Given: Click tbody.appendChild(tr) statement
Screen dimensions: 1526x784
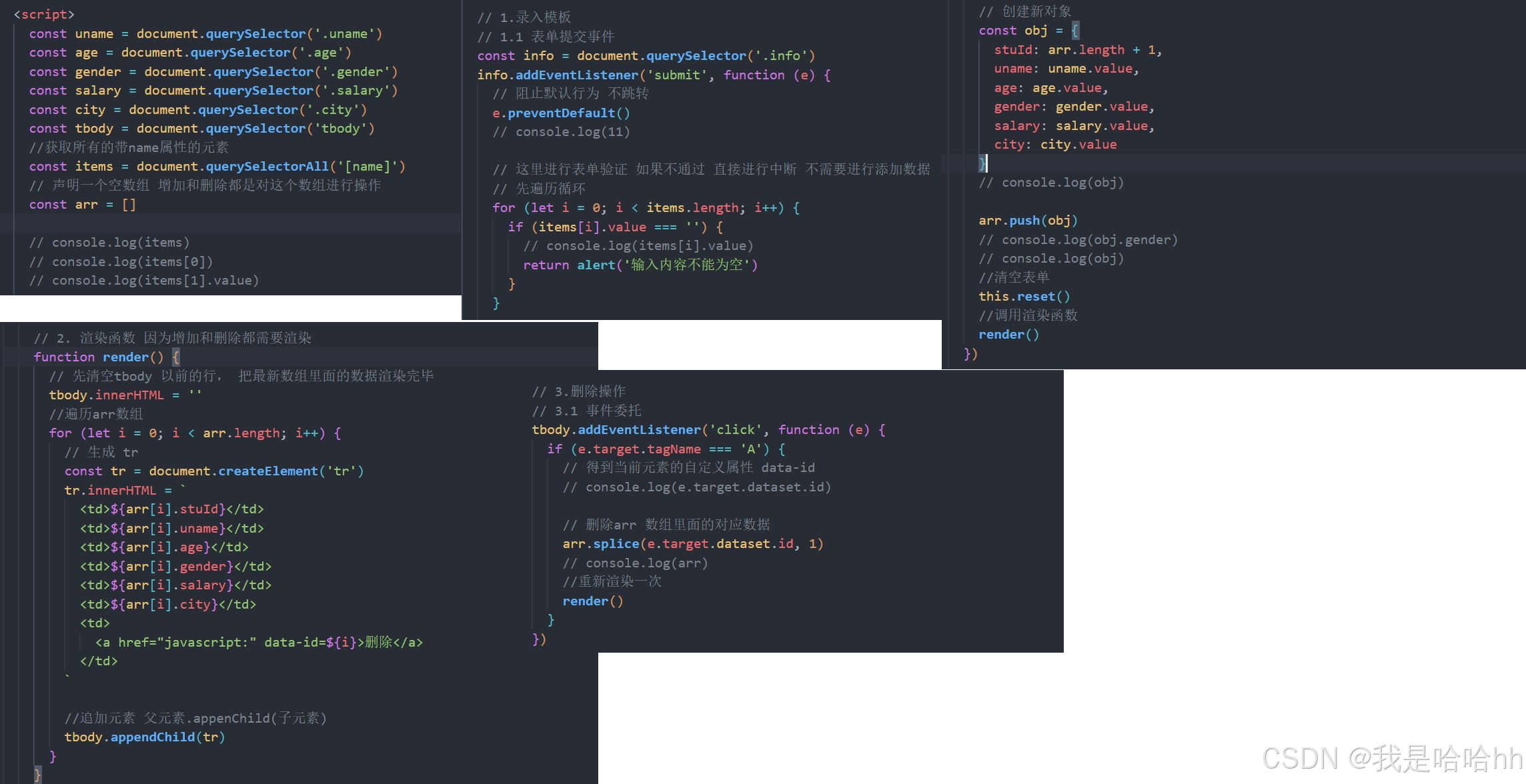Looking at the screenshot, I should (x=144, y=737).
